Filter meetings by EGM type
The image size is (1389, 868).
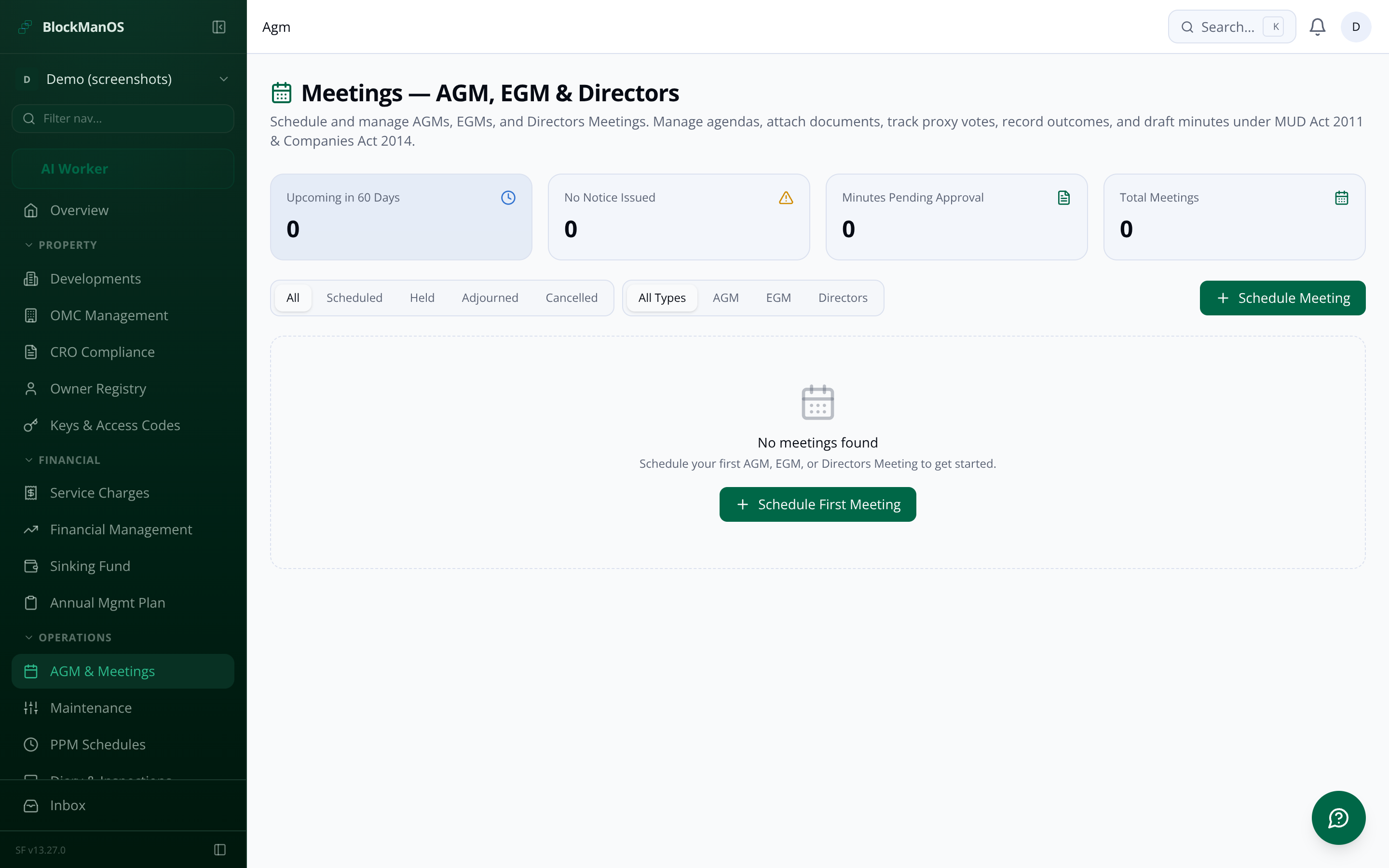click(x=778, y=298)
